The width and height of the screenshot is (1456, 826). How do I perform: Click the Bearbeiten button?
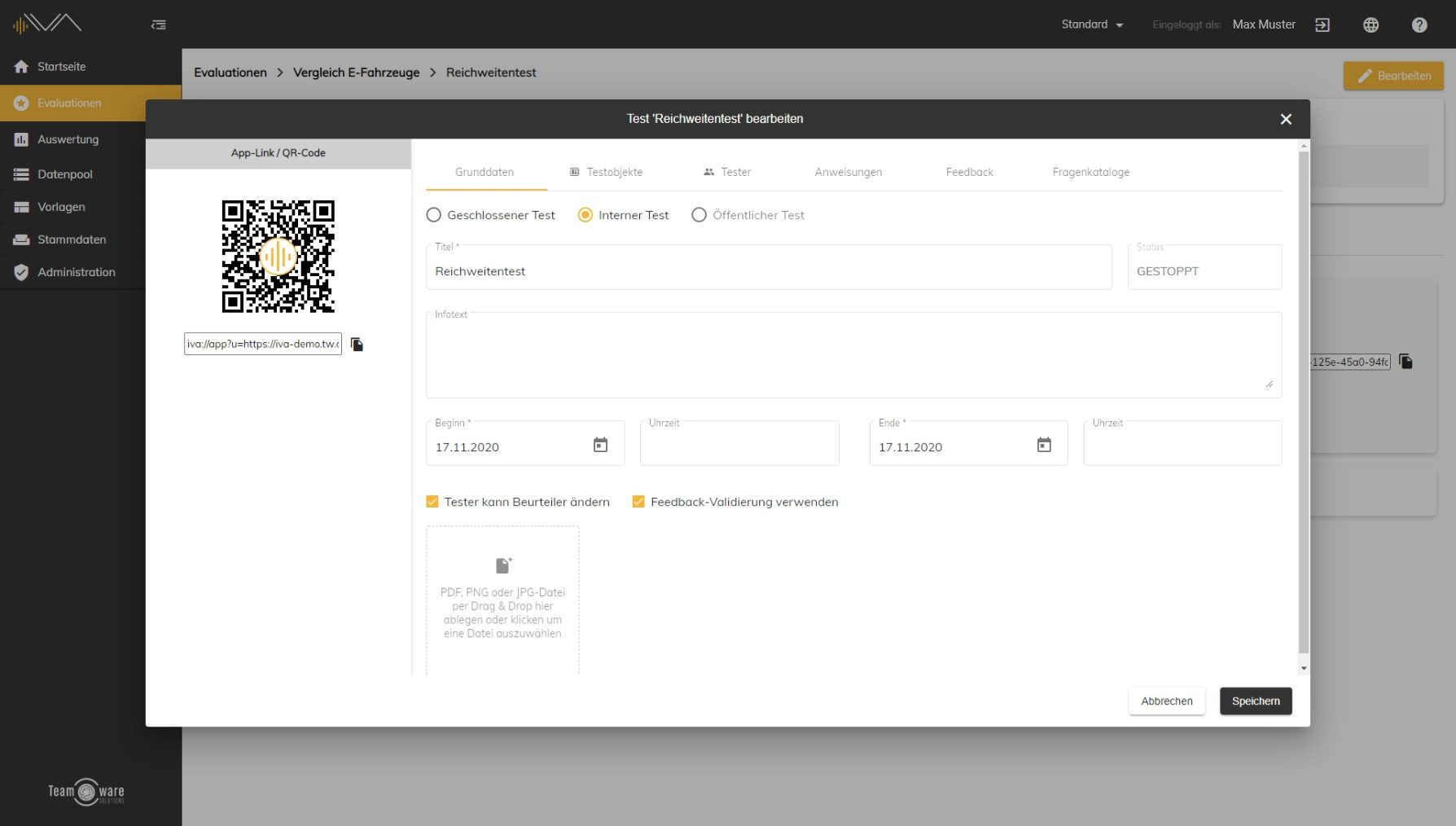pos(1393,76)
